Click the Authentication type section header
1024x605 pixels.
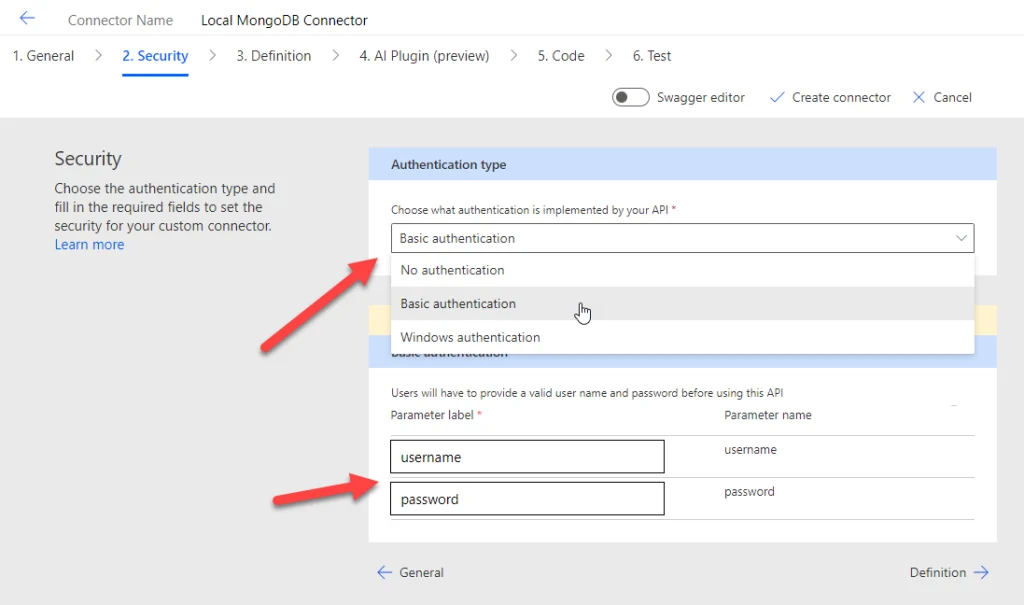(682, 164)
